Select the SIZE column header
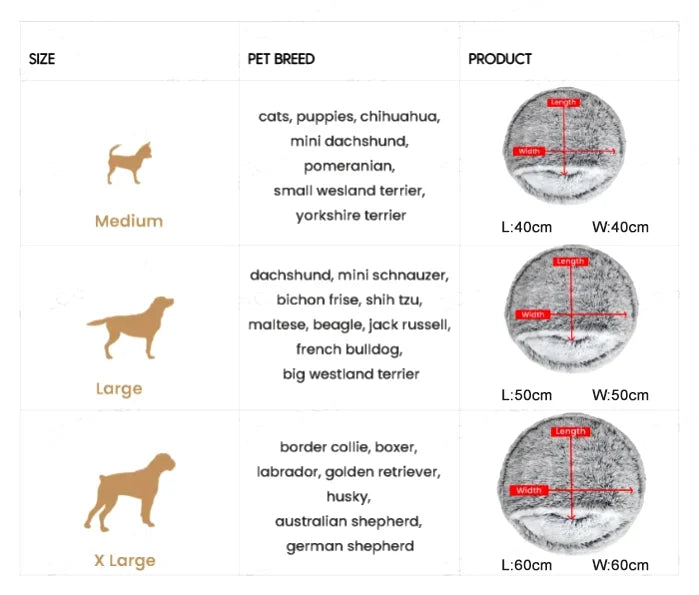Image resolution: width=699 pixels, height=595 pixels. coord(42,59)
